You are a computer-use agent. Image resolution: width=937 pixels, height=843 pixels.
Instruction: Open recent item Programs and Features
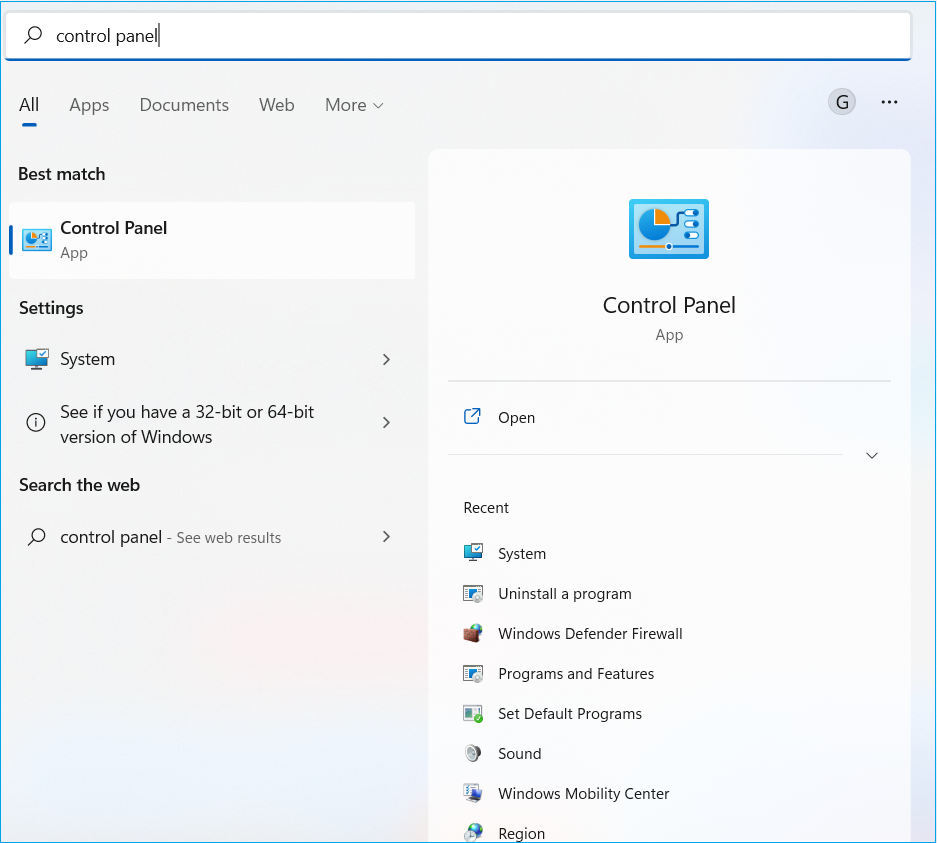(x=669, y=673)
